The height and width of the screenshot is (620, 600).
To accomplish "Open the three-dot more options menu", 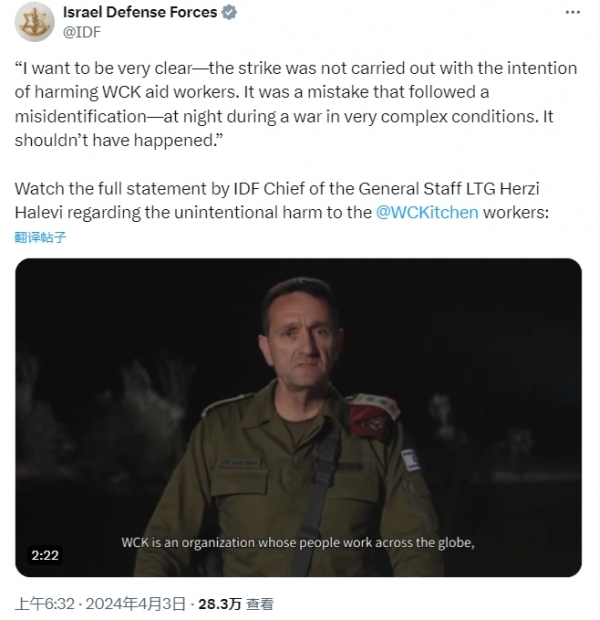I will 572,12.
